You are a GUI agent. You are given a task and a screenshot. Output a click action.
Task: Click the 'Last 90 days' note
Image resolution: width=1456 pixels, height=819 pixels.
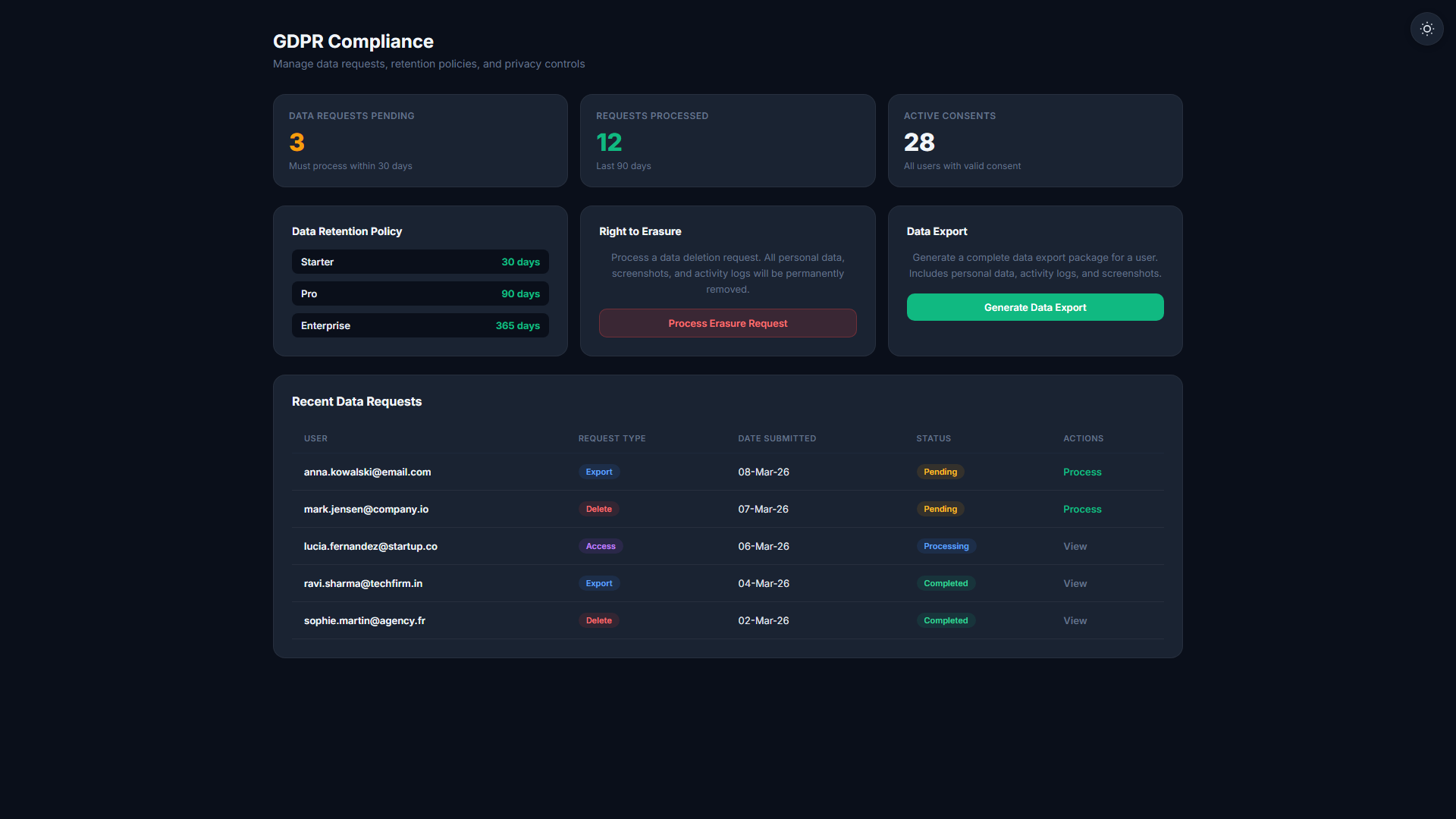tap(623, 166)
